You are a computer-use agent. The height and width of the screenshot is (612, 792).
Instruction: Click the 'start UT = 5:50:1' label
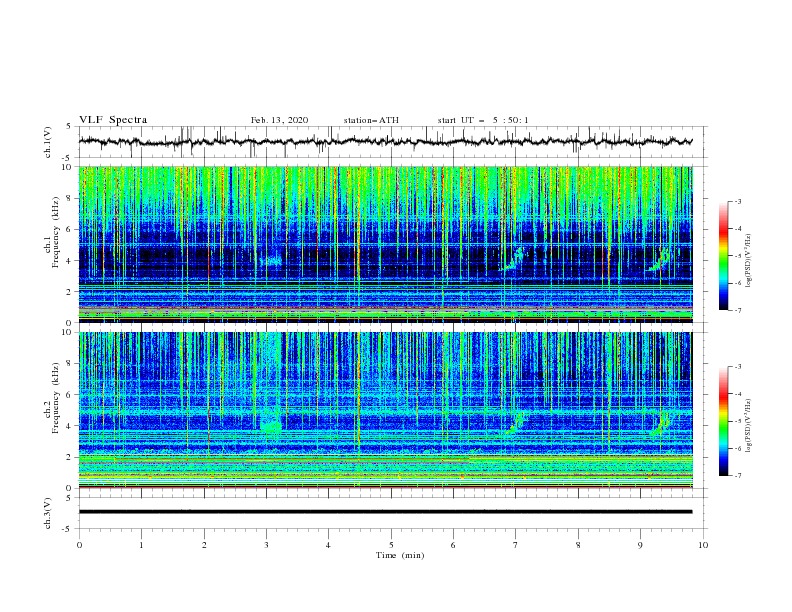pos(483,120)
